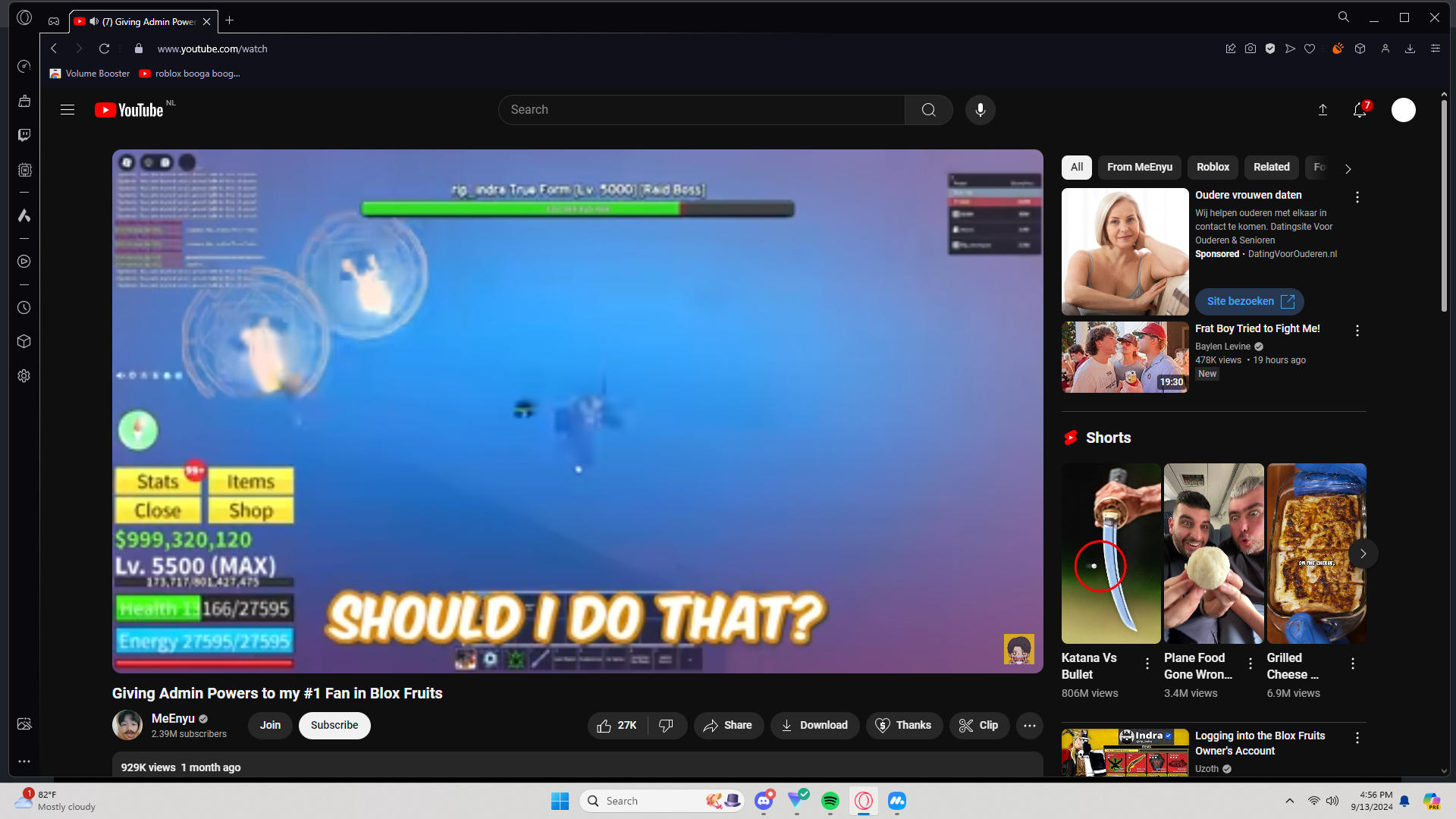Open options menu for Frat Boy video
The height and width of the screenshot is (819, 1456).
click(x=1357, y=331)
